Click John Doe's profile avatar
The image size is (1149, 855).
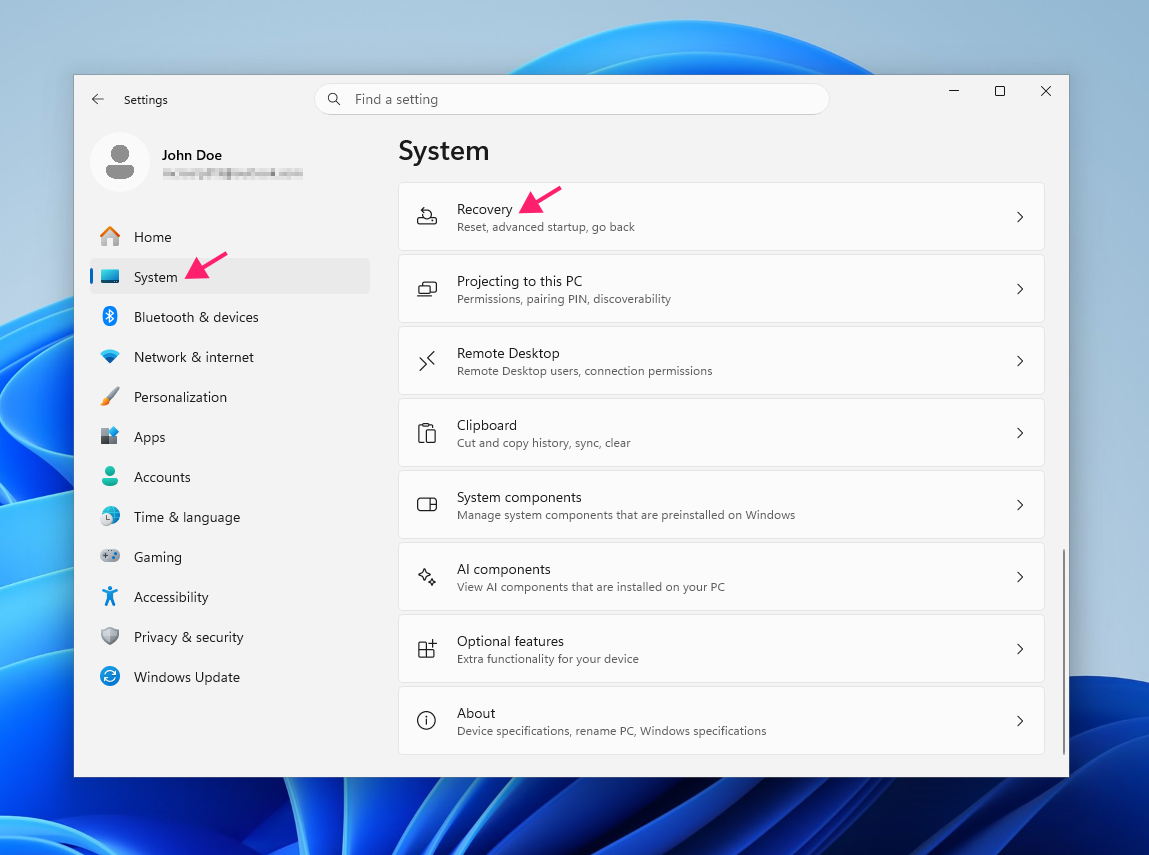[119, 162]
